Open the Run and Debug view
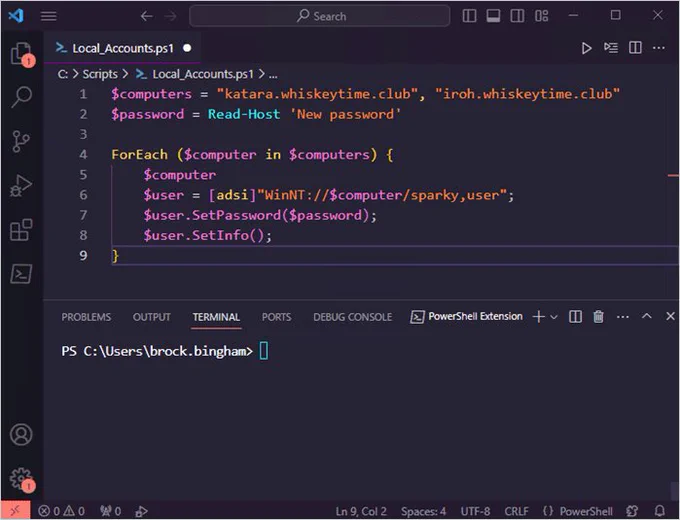Viewport: 680px width, 520px height. 21,186
